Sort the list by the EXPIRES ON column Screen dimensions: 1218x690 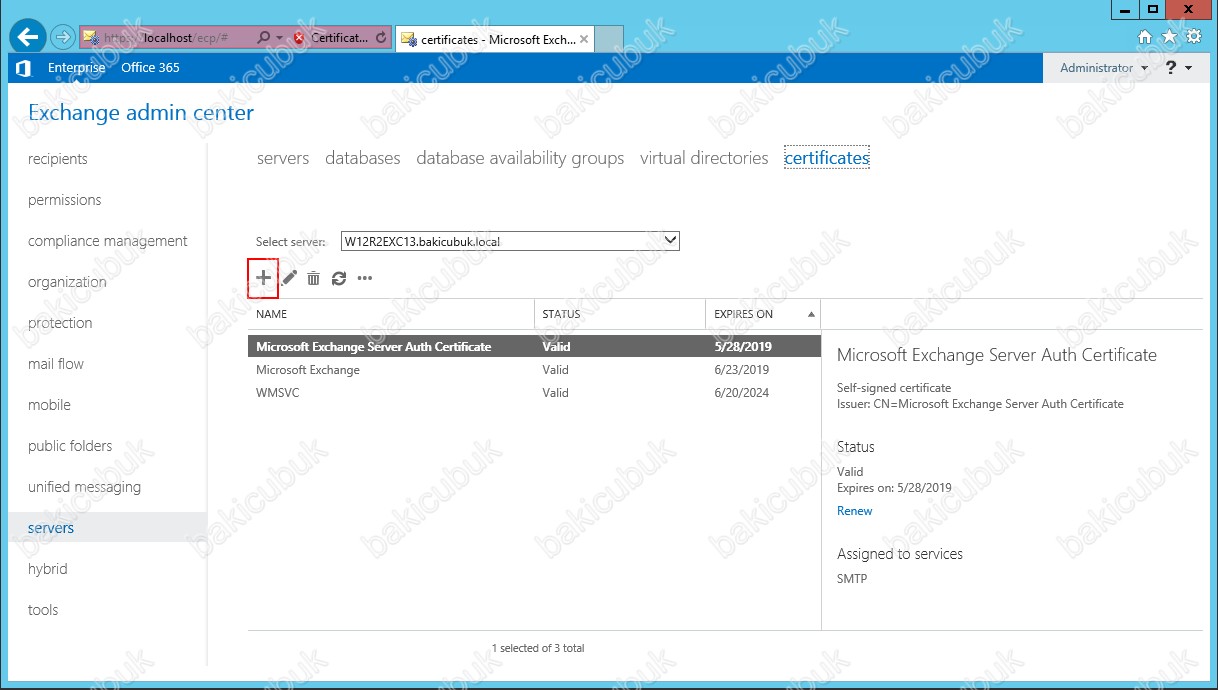click(x=763, y=314)
